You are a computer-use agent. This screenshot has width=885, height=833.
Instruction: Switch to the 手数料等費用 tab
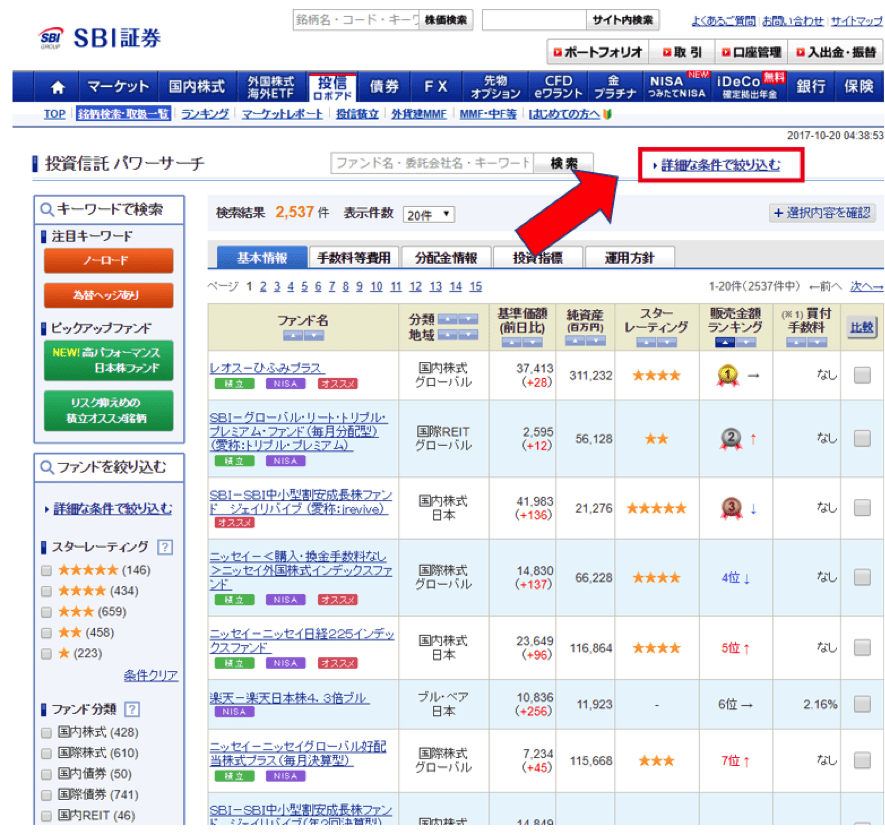point(354,258)
